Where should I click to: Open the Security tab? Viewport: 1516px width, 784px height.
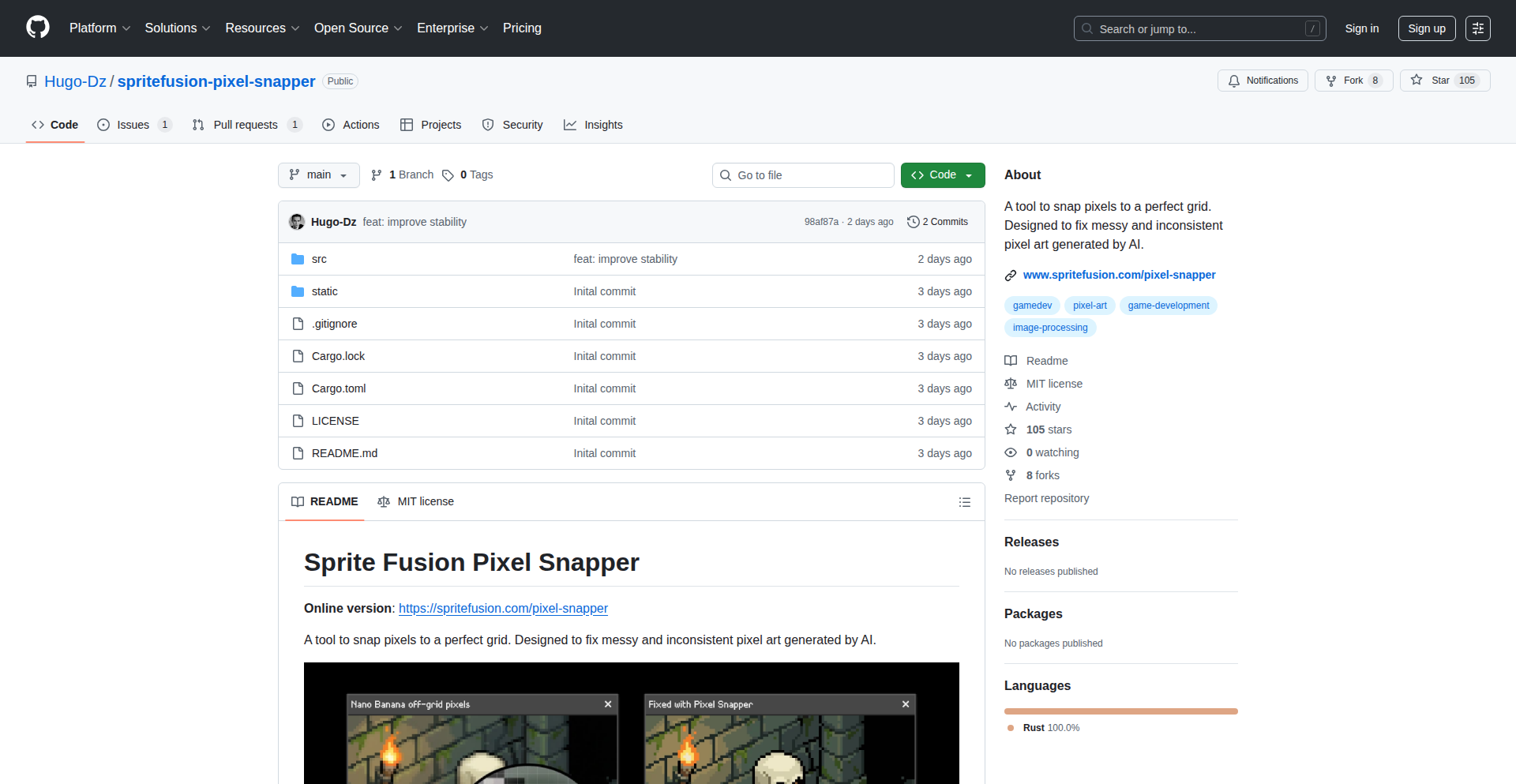tap(512, 125)
